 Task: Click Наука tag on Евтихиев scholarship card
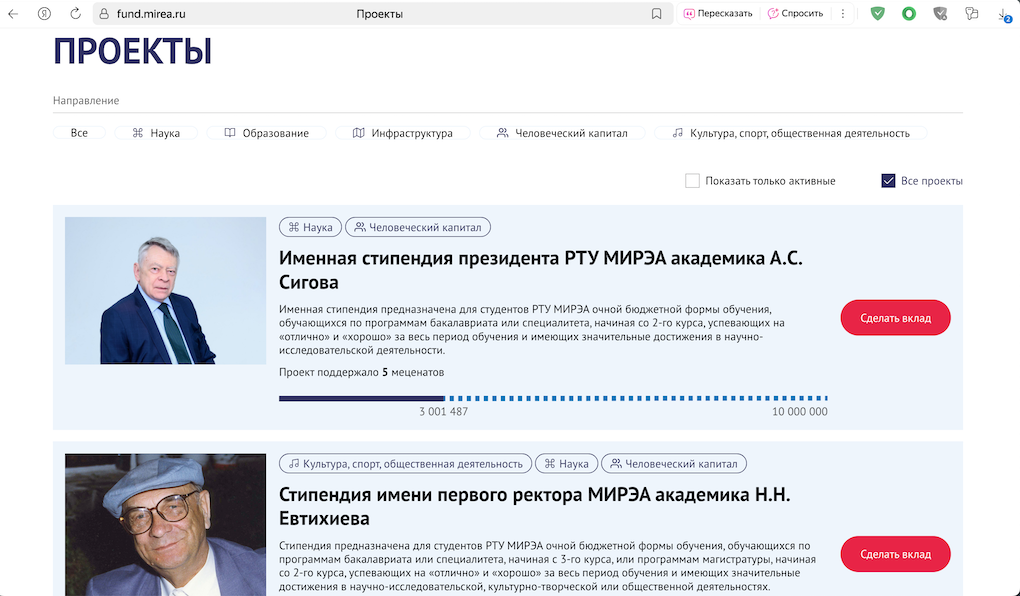tap(566, 464)
